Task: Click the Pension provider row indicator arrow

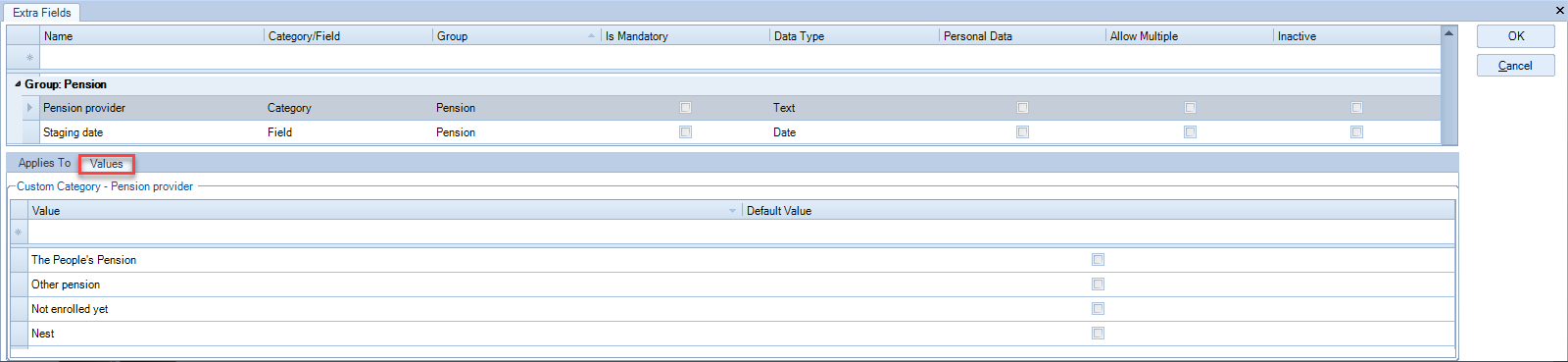Action: tap(30, 108)
